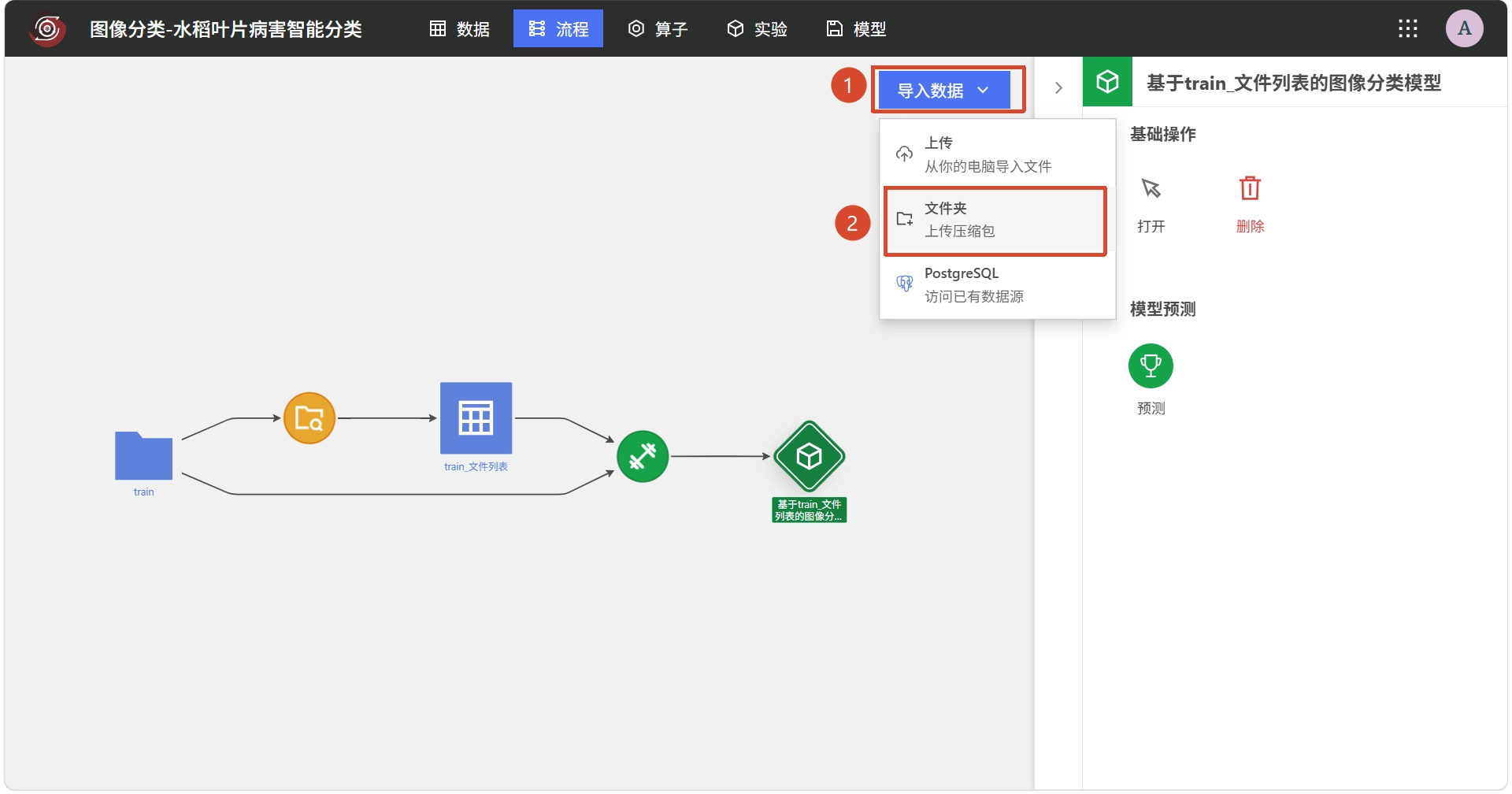Screen dimensions: 1512x794
Task: Click the project title 图像分类-水稻叶片病害智能分类
Action: pos(226,29)
